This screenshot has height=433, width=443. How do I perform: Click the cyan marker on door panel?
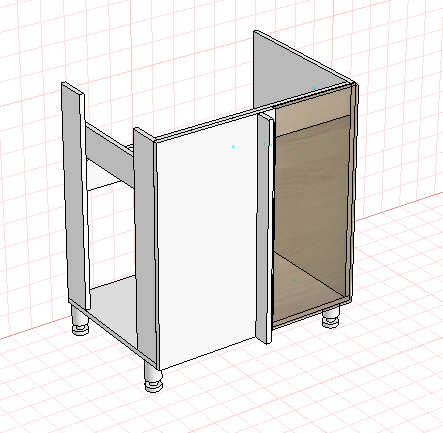coord(233,146)
